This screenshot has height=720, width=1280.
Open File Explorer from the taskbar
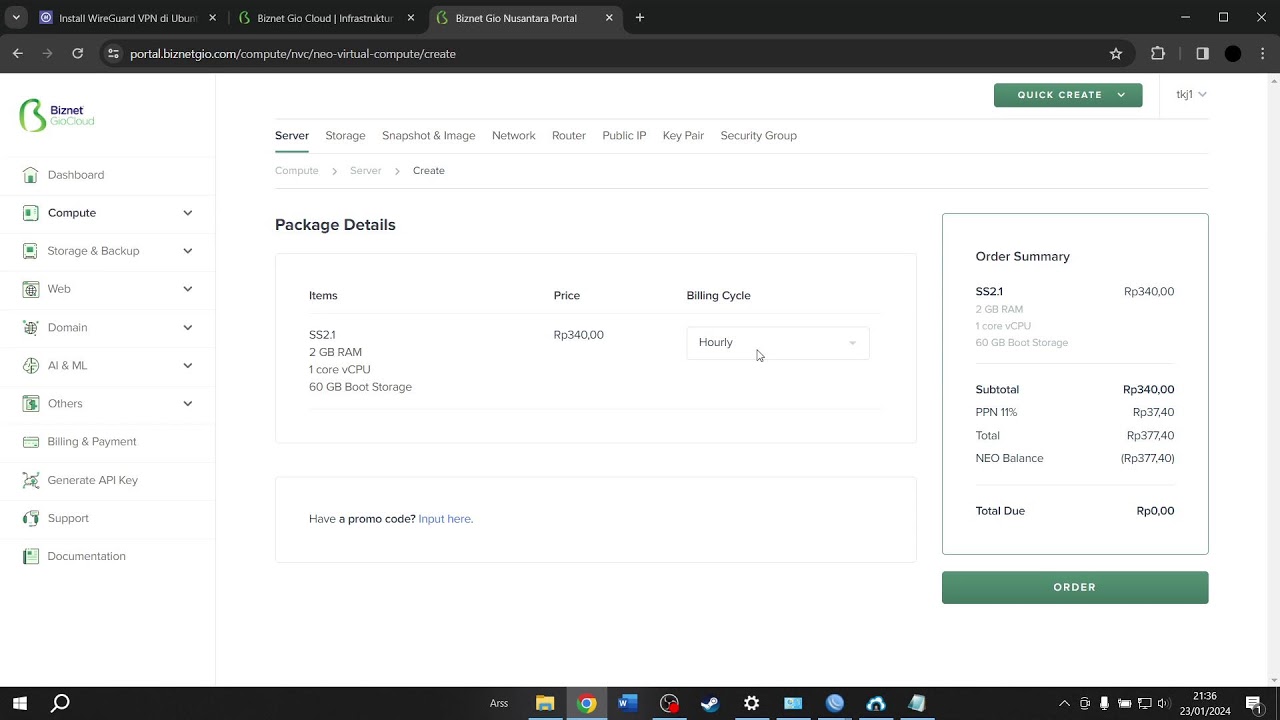(x=545, y=703)
